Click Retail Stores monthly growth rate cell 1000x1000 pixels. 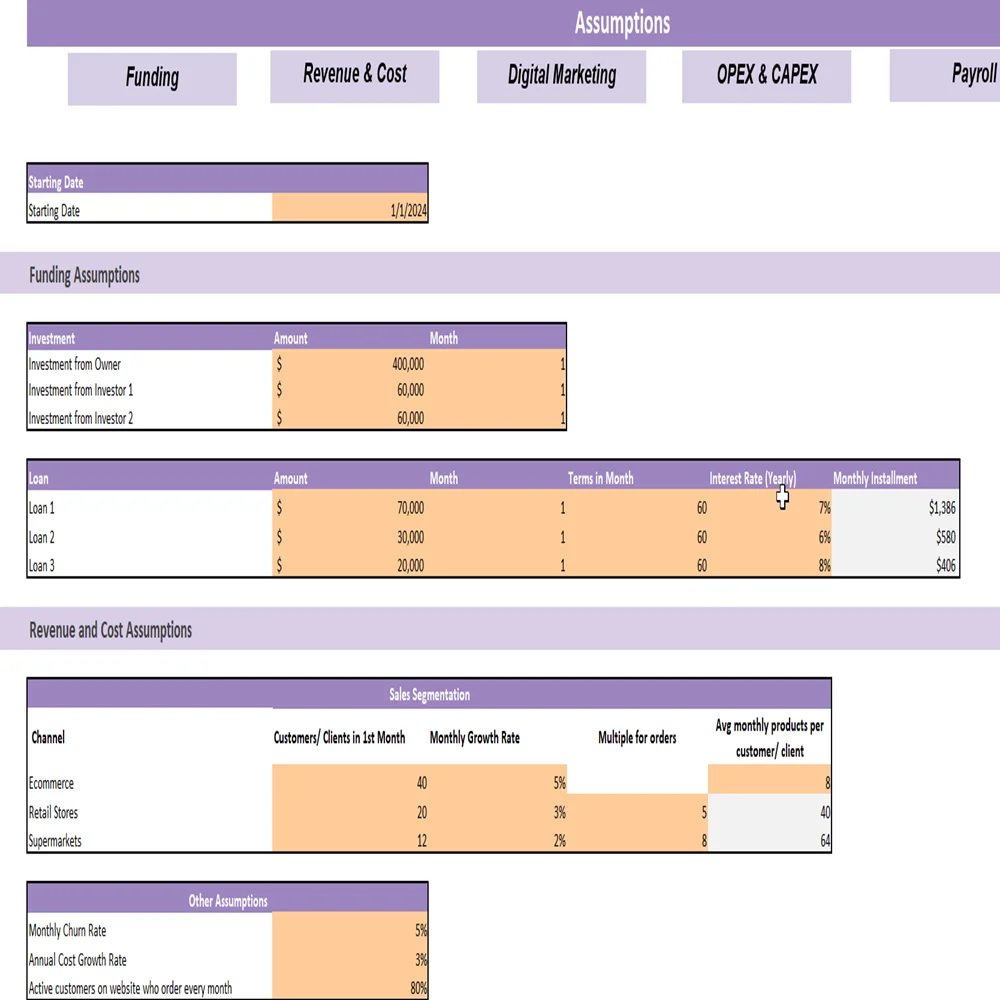(x=498, y=813)
